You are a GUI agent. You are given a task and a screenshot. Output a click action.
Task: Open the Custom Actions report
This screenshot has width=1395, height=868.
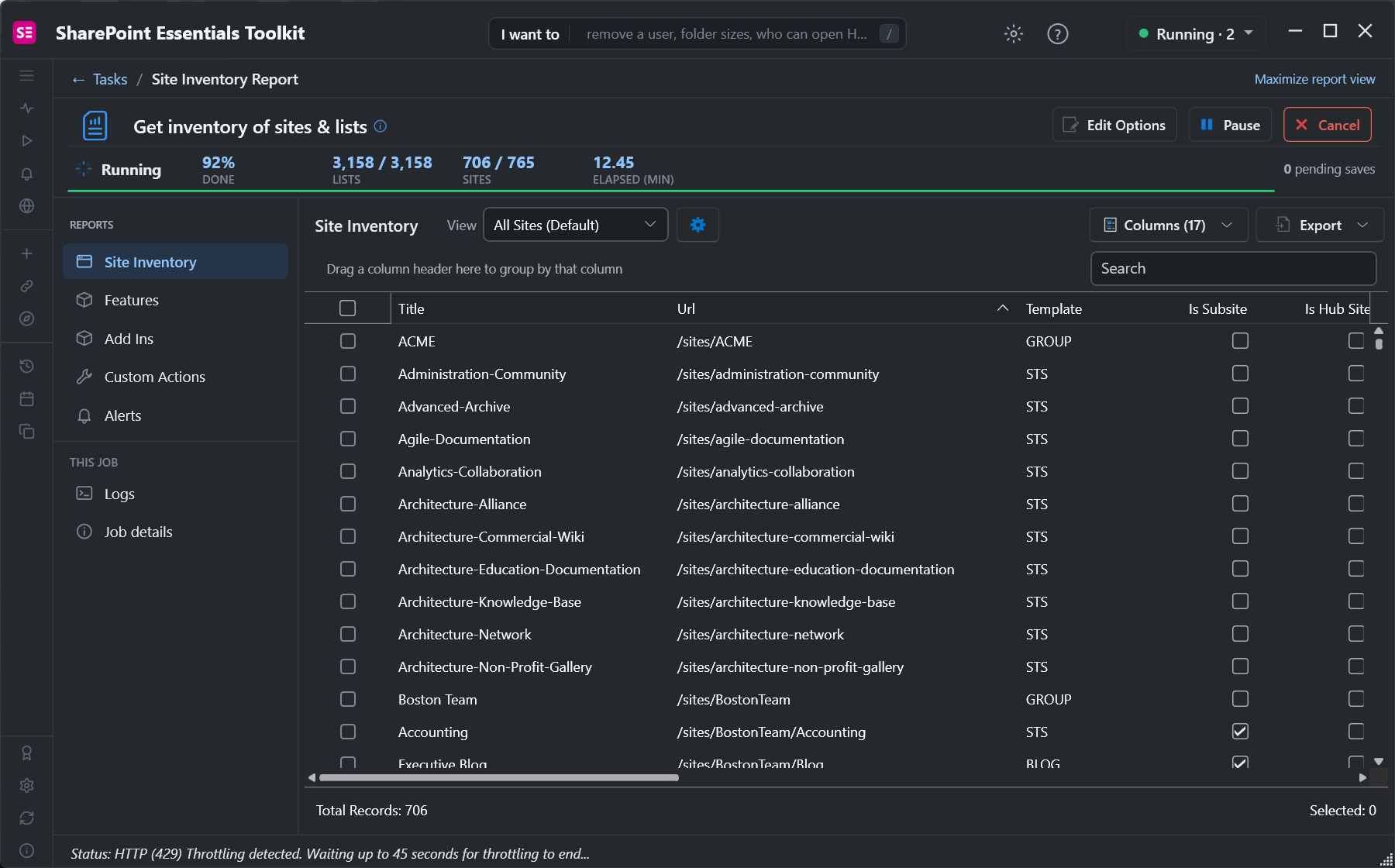pos(176,377)
